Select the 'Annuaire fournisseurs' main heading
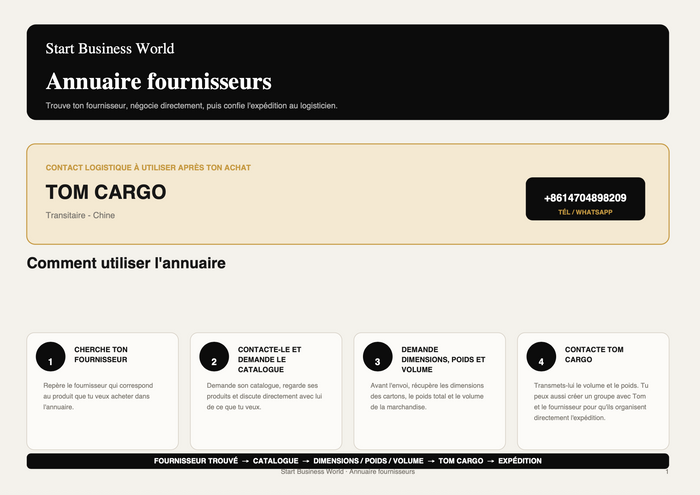The image size is (700, 495). [x=158, y=81]
